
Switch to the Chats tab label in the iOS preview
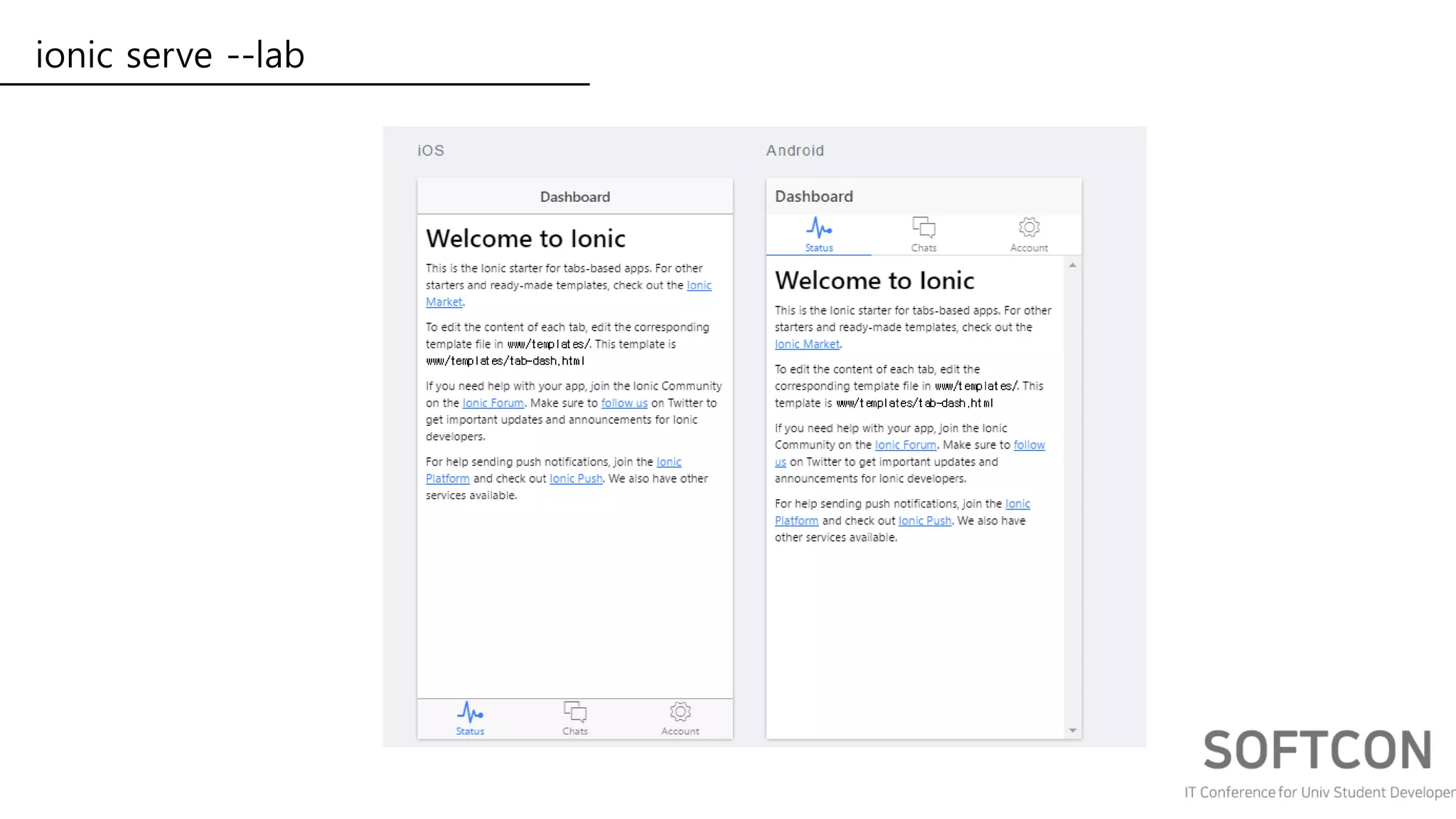(574, 731)
